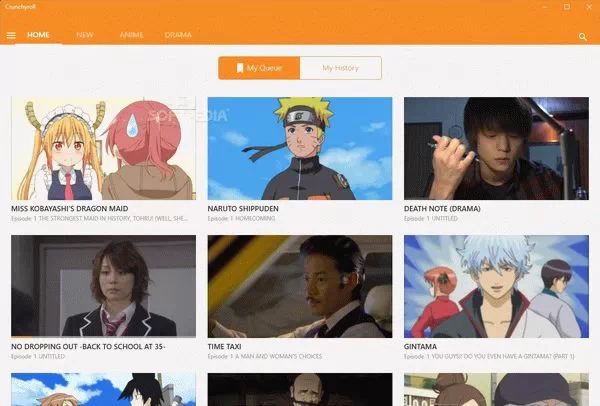
Task: Click Episode 1 HOMECOMING subtitle
Action: [x=241, y=218]
